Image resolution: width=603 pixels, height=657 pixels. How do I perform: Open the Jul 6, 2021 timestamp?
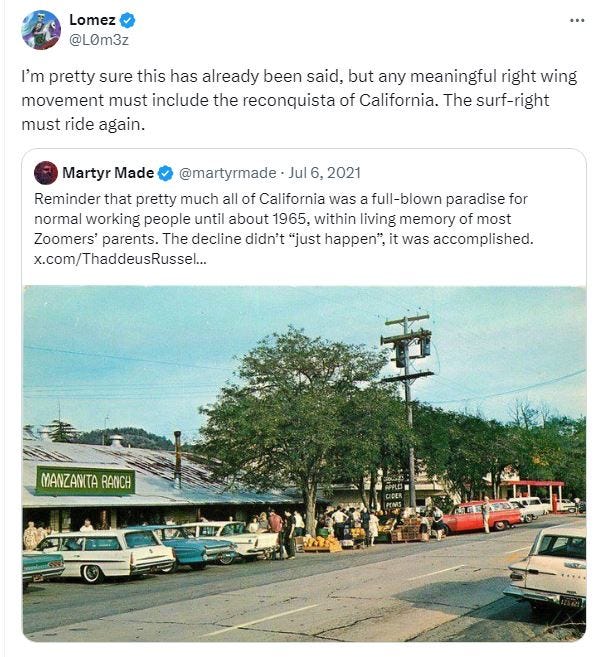click(x=324, y=173)
